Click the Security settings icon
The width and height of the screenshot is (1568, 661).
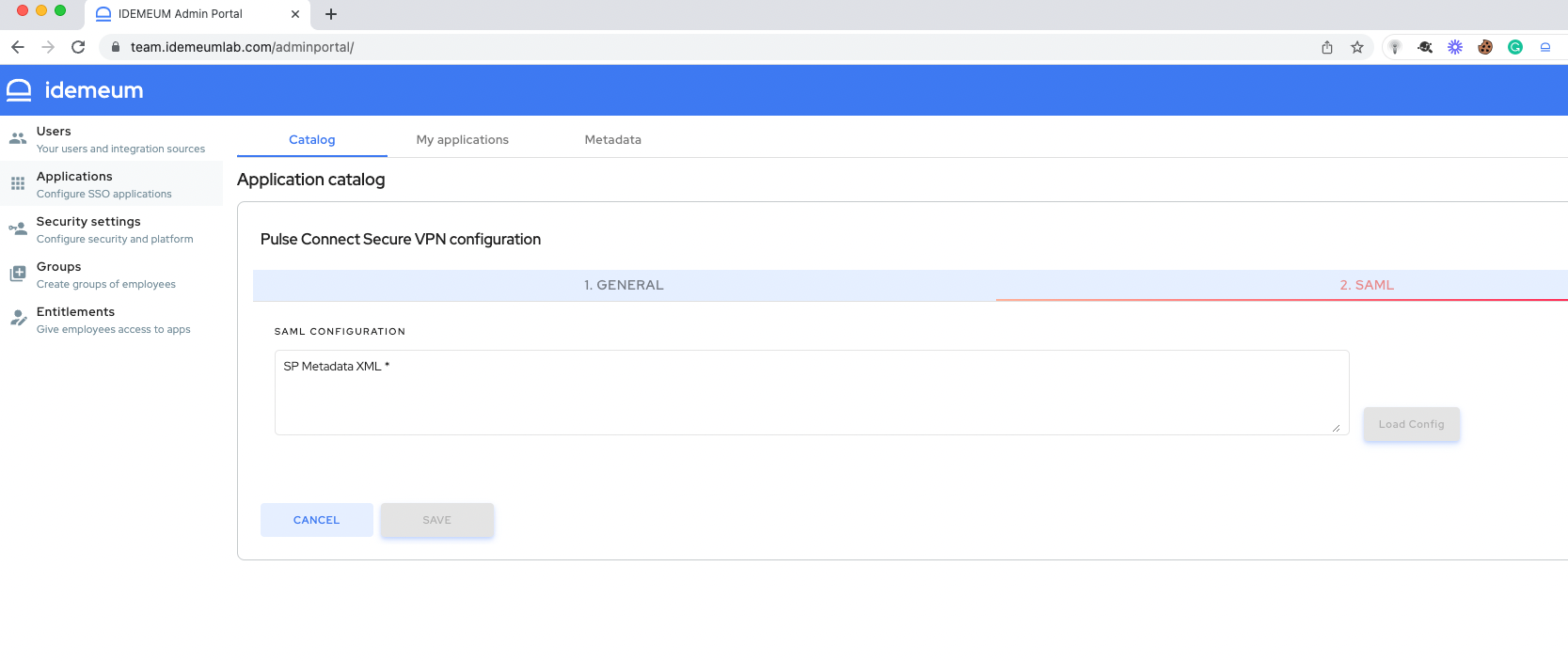pos(18,228)
